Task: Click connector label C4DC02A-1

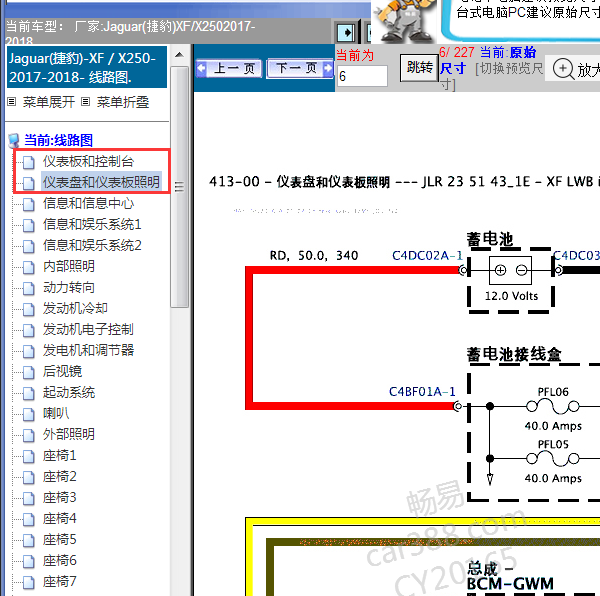Action: click(x=427, y=255)
